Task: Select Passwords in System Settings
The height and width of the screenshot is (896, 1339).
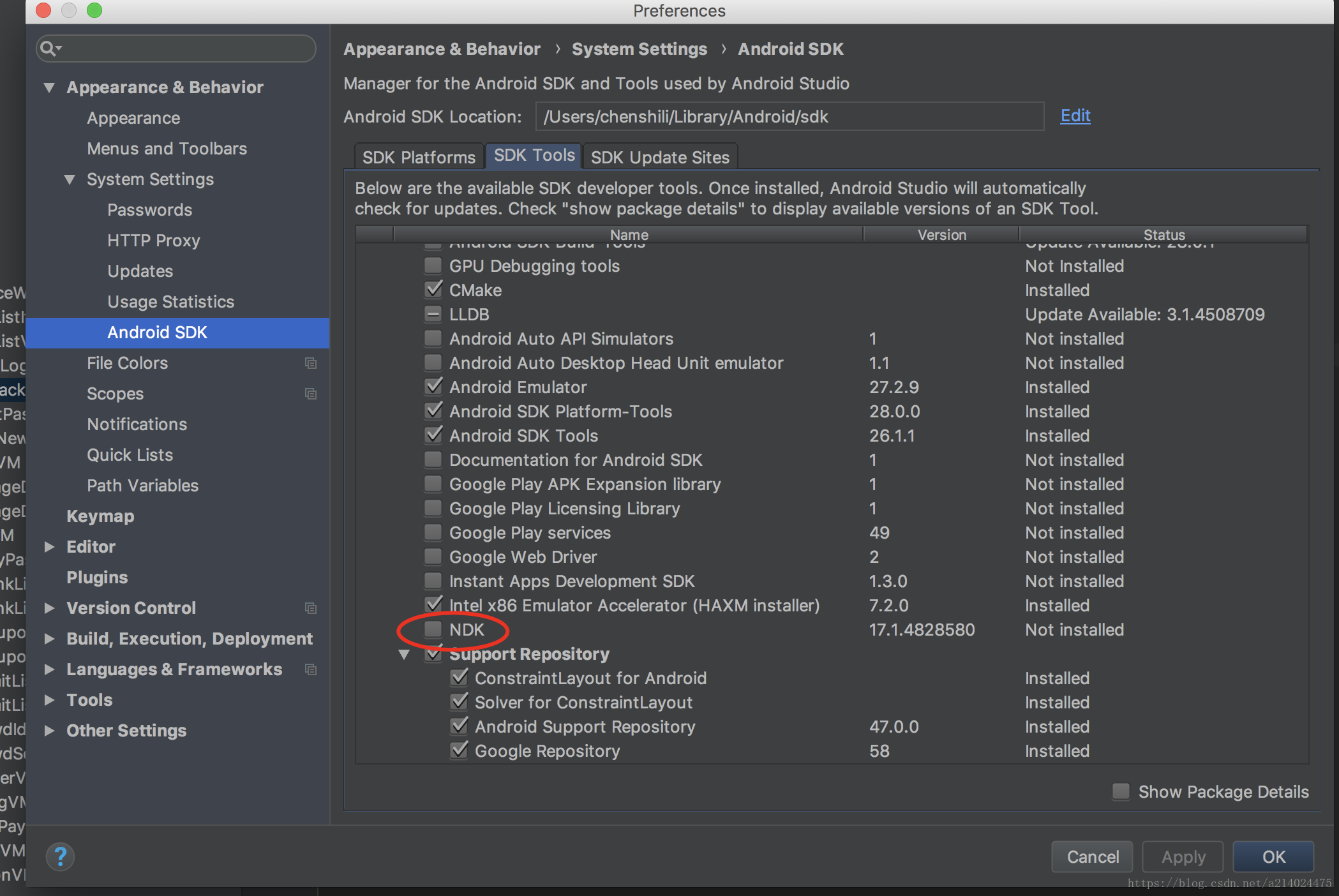Action: [149, 210]
